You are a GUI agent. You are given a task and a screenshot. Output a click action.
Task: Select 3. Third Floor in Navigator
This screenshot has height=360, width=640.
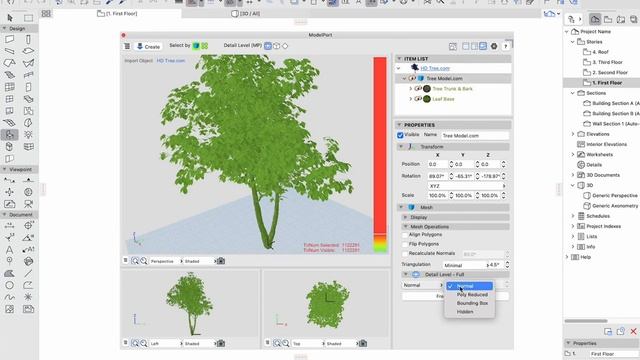[607, 62]
